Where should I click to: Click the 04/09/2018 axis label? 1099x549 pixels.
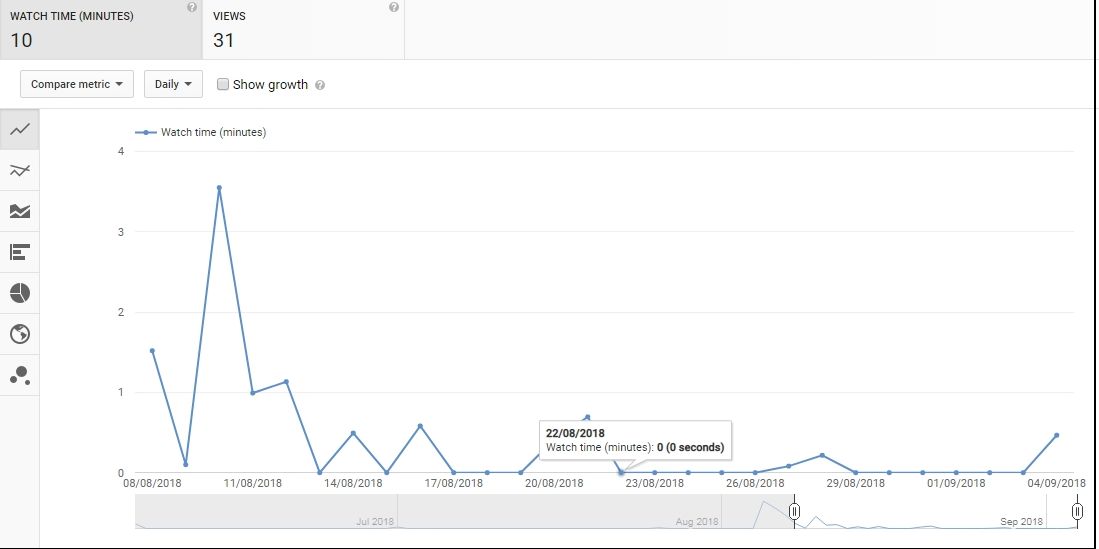coord(1056,483)
